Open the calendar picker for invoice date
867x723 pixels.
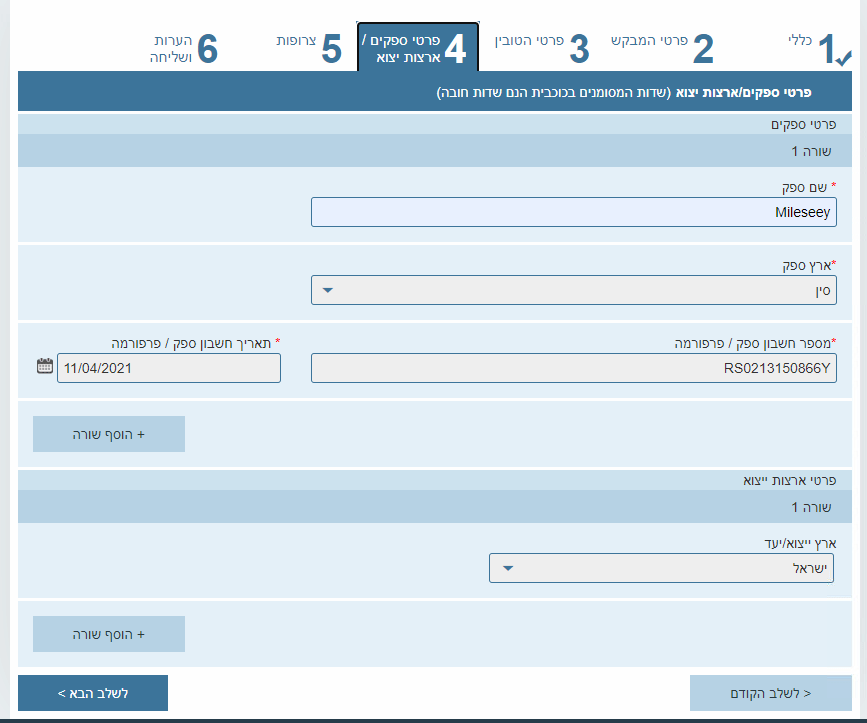pos(44,367)
